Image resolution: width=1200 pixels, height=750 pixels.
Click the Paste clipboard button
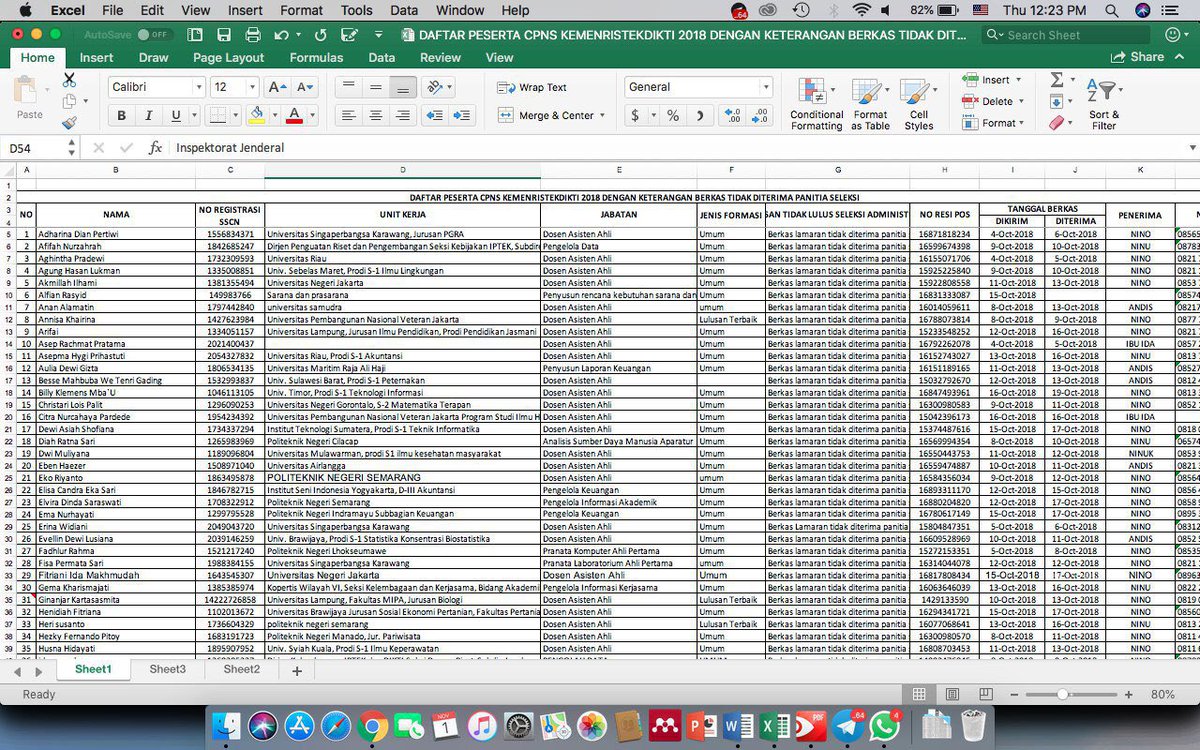30,100
